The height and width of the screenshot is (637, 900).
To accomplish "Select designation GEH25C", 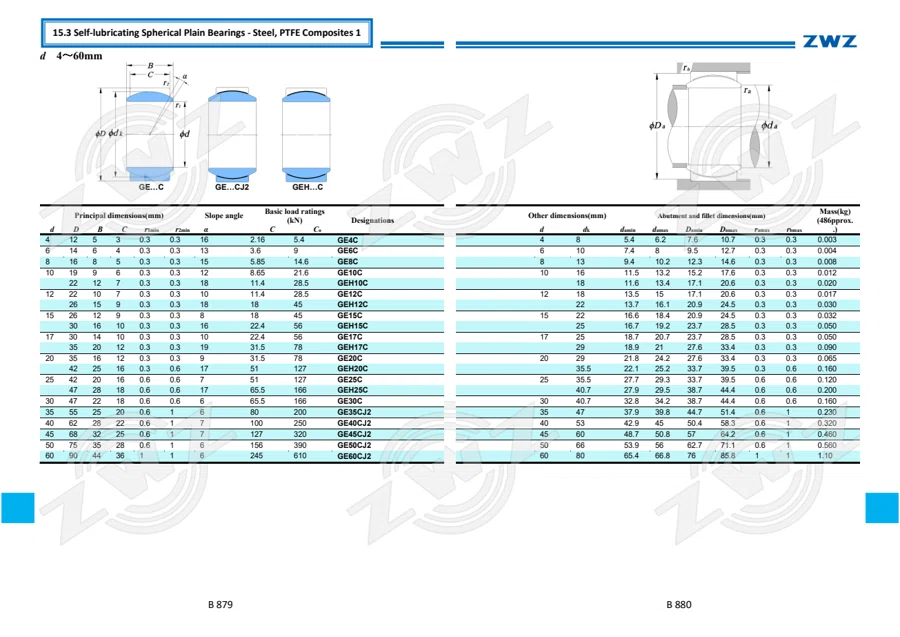I will [x=352, y=390].
